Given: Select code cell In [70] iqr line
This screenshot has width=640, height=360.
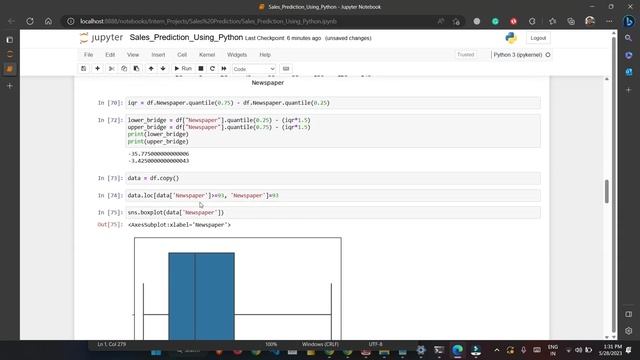Looking at the screenshot, I should coord(333,103).
